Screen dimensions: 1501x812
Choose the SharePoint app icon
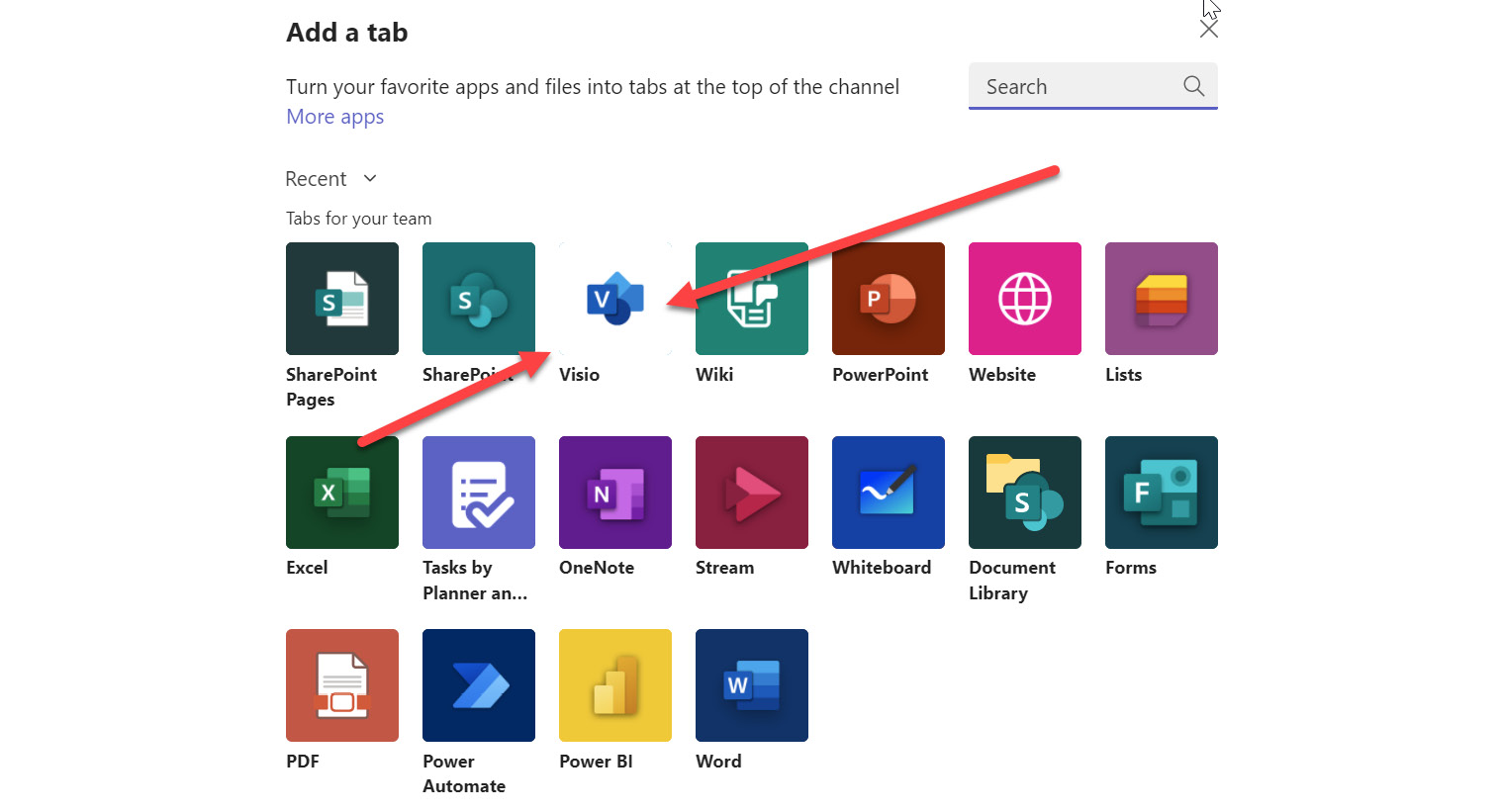pos(479,299)
